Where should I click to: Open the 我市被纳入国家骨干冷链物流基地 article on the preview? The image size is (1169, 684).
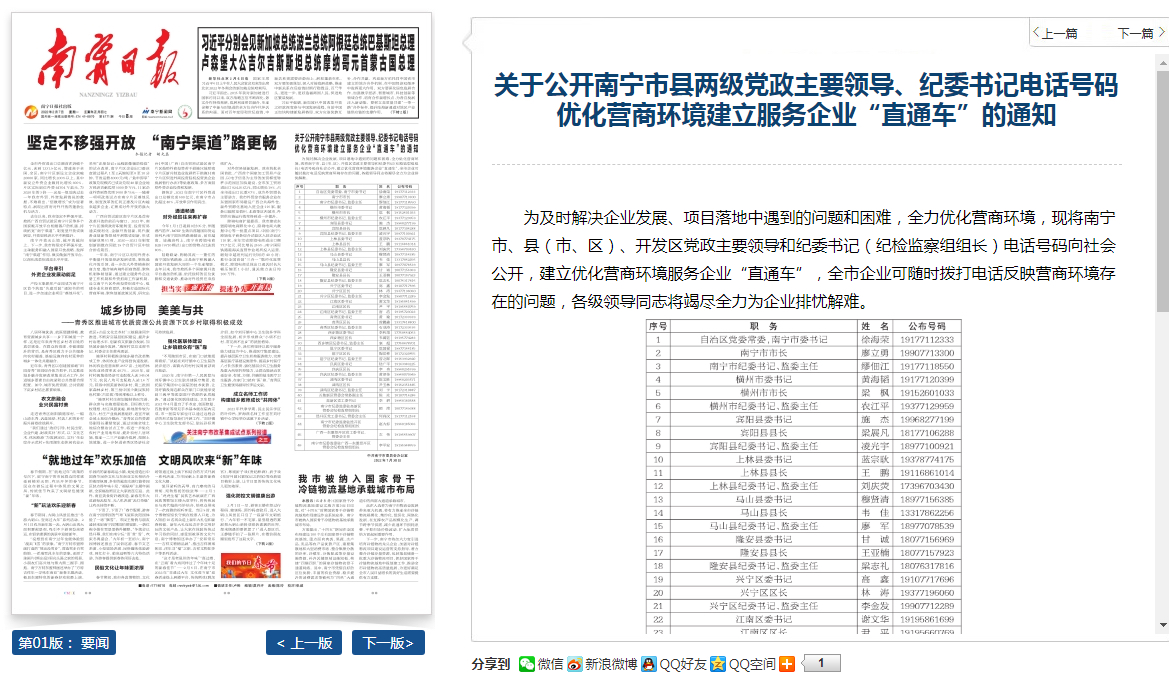pos(356,483)
